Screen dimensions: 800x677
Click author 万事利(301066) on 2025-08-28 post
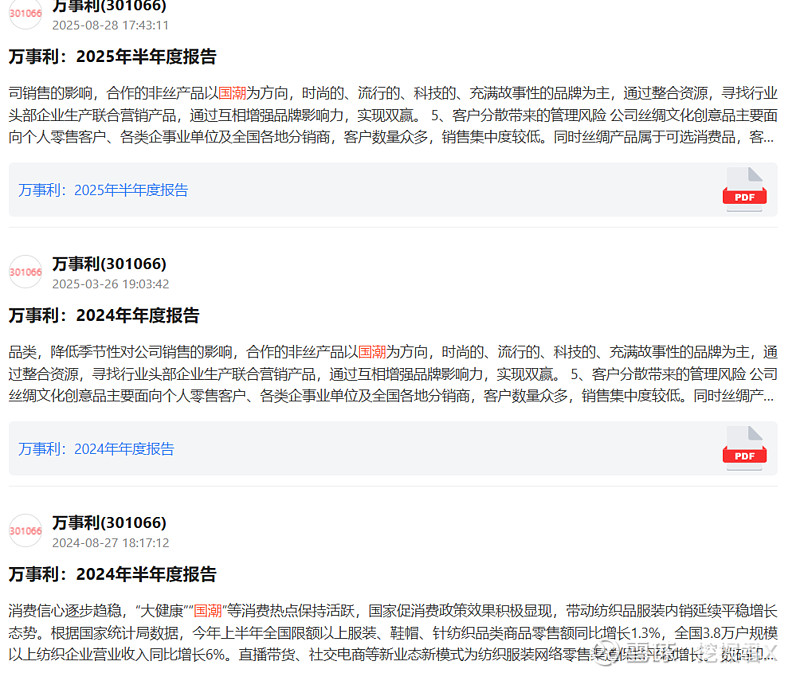(x=109, y=6)
